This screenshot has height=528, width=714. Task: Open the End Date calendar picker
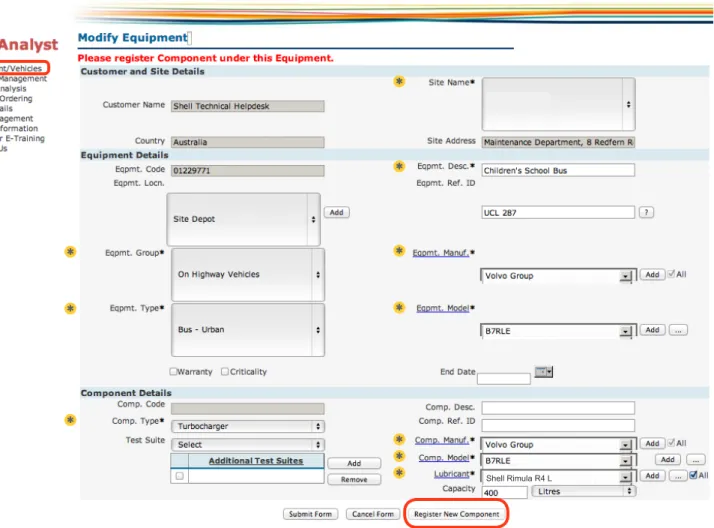(x=544, y=371)
